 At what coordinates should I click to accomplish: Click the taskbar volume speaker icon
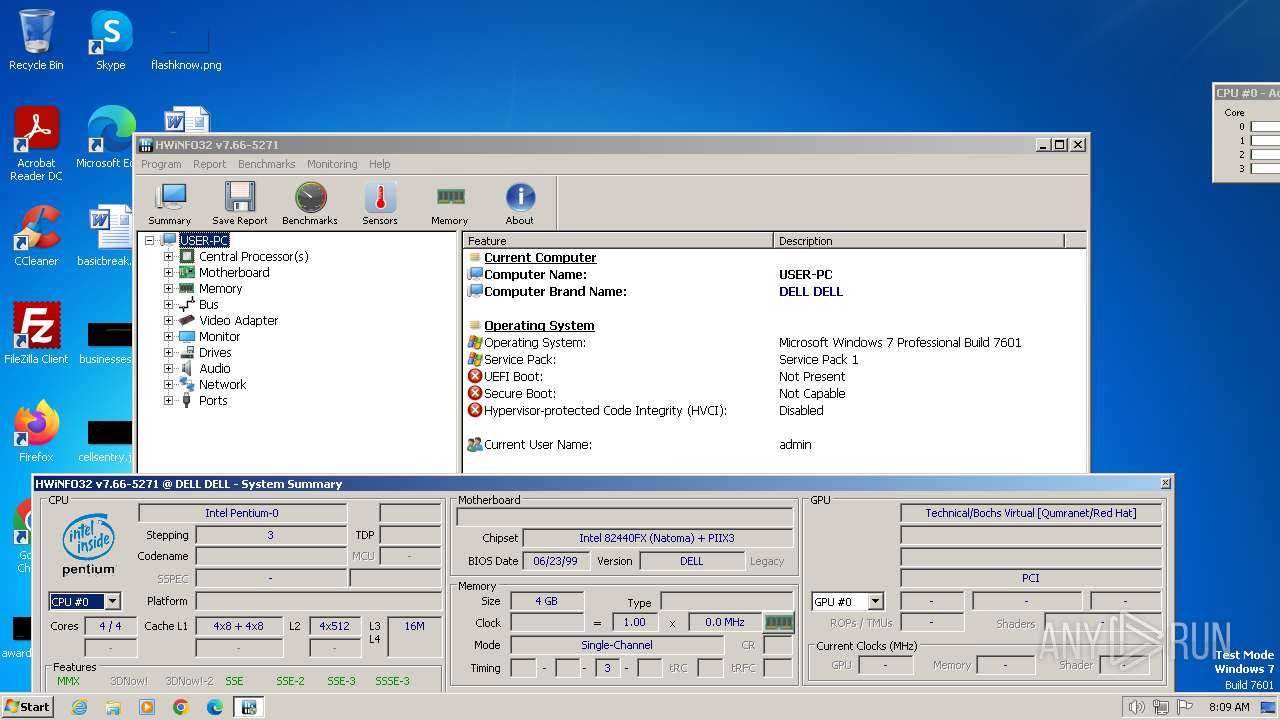(x=1136, y=707)
